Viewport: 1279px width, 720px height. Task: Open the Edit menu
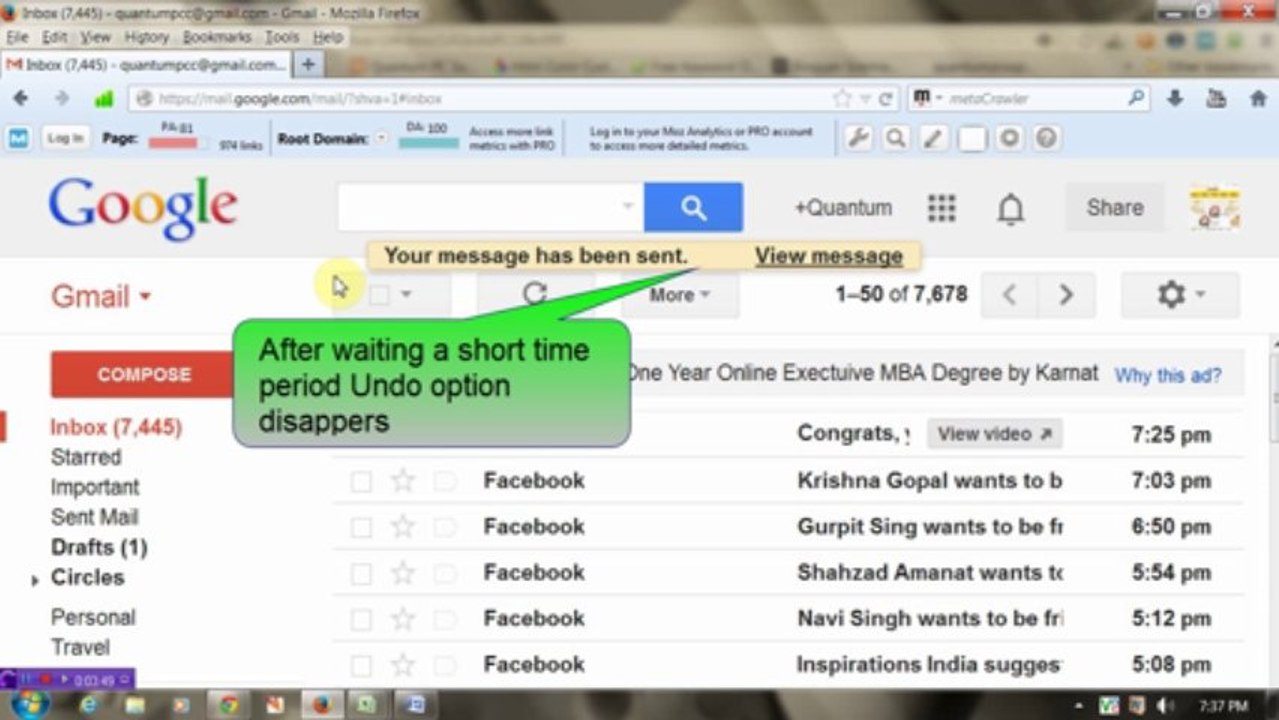(x=54, y=37)
